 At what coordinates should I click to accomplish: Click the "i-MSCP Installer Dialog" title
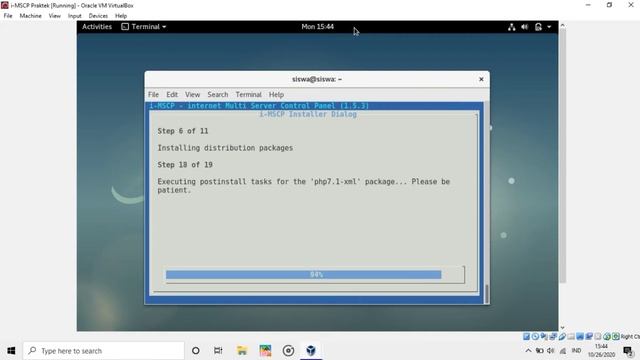pyautogui.click(x=308, y=114)
